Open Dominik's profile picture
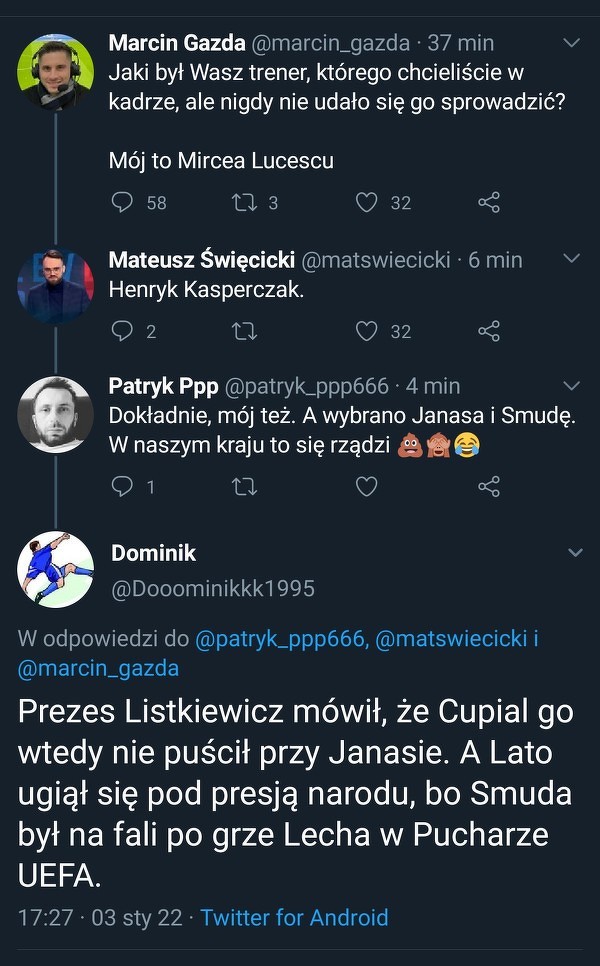The image size is (600, 966). [x=56, y=569]
